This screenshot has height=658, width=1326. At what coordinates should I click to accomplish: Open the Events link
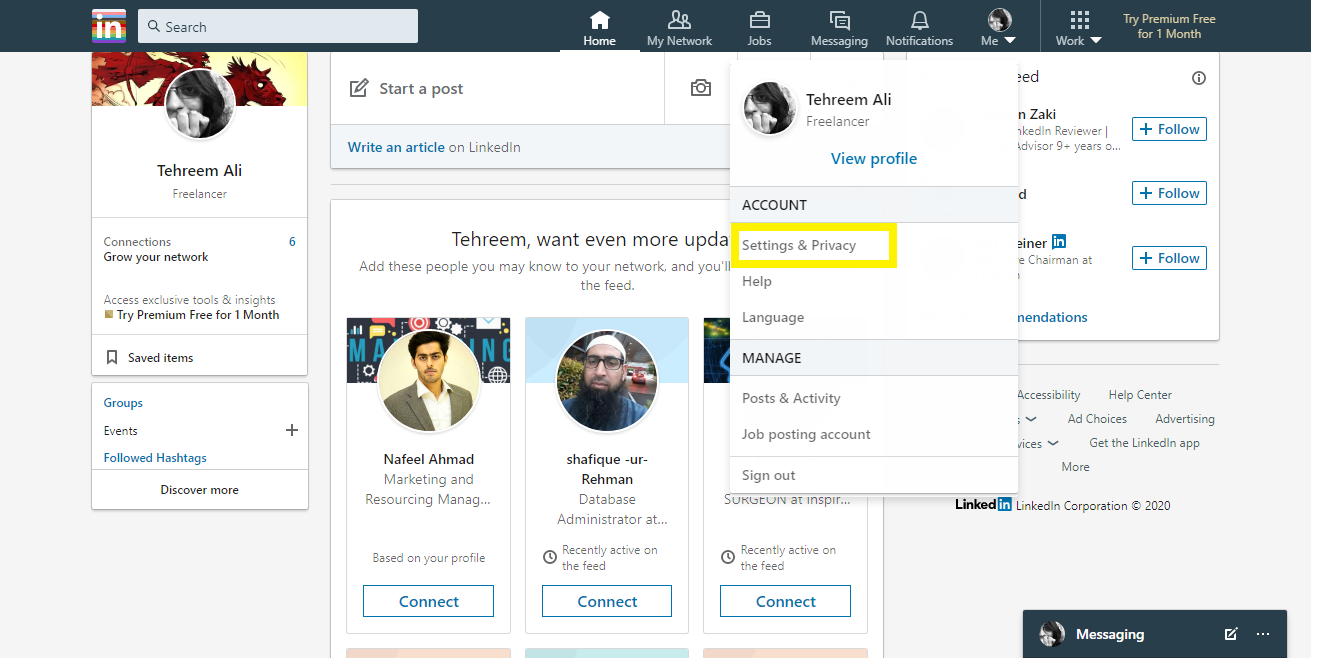121,431
